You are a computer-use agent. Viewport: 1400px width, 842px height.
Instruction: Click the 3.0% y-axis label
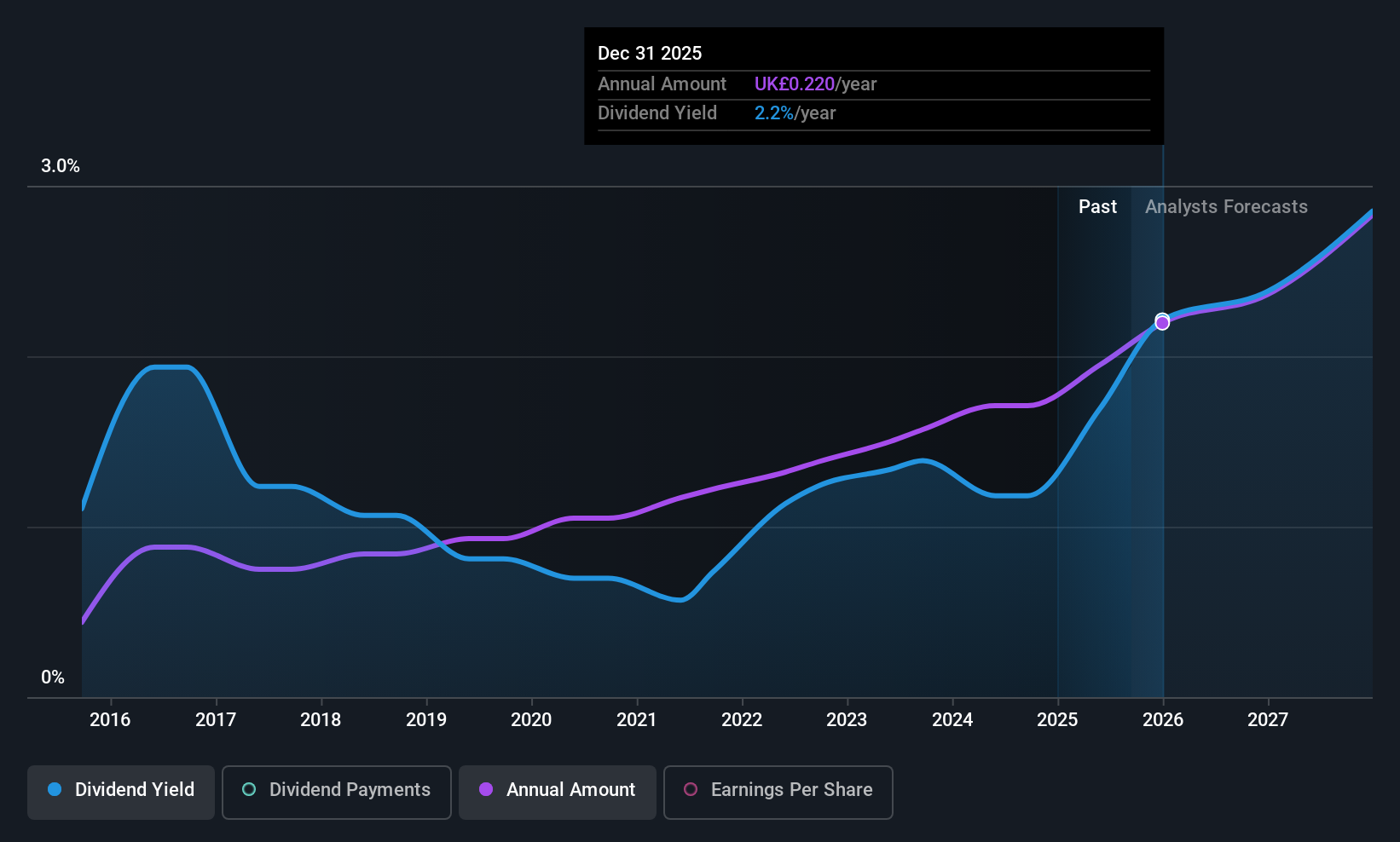61,166
